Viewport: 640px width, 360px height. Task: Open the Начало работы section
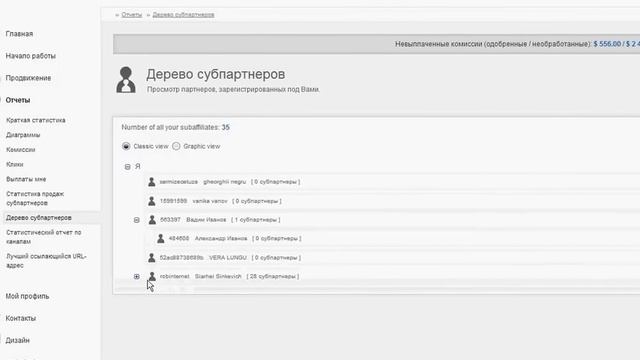tap(31, 56)
